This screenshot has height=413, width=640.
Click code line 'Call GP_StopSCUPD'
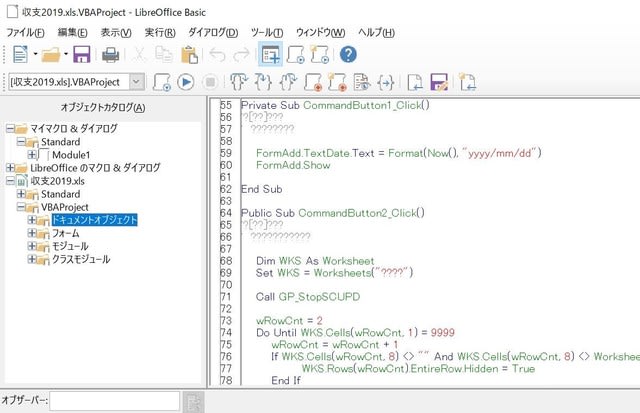[x=308, y=297]
